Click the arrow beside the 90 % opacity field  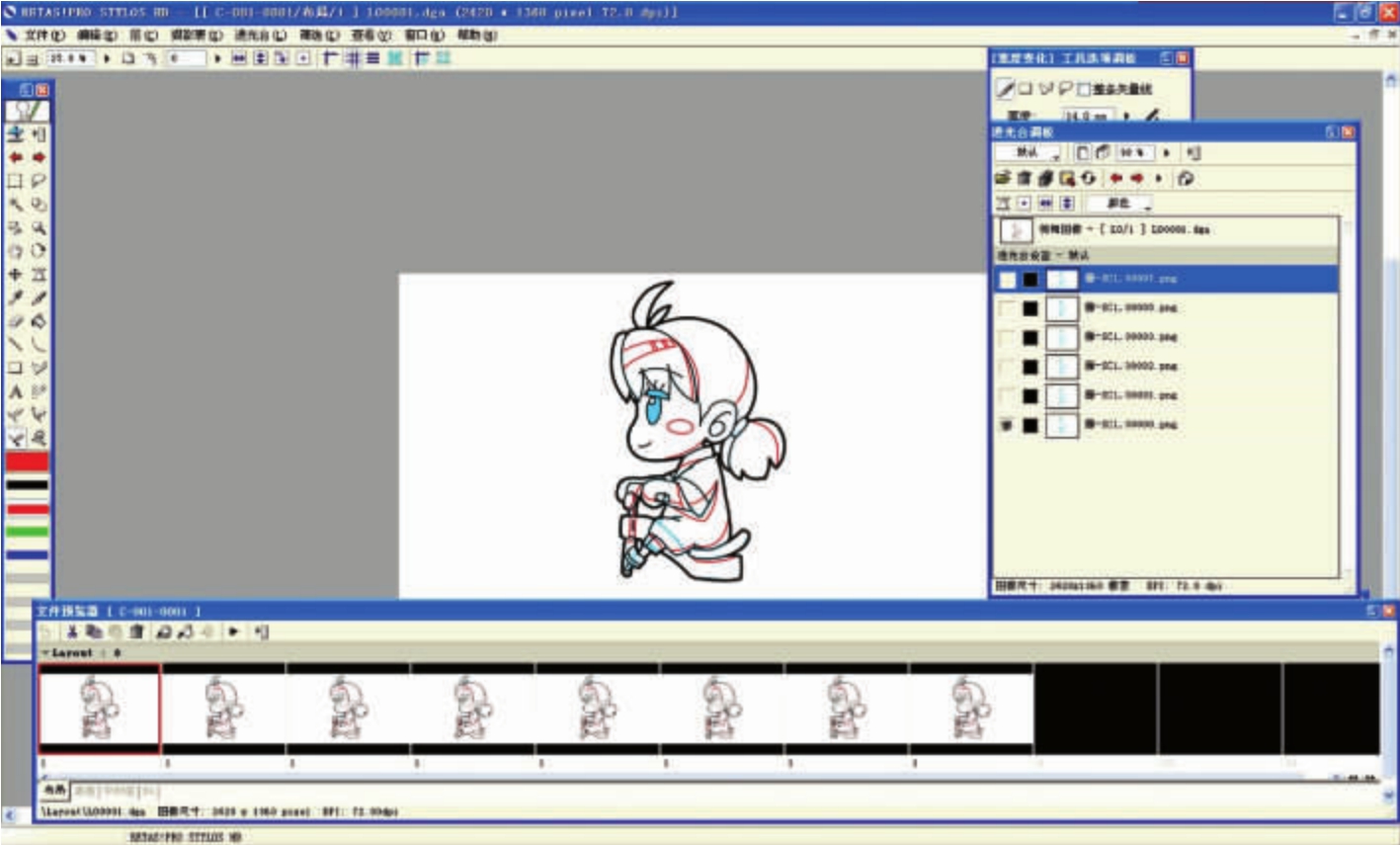[1167, 153]
